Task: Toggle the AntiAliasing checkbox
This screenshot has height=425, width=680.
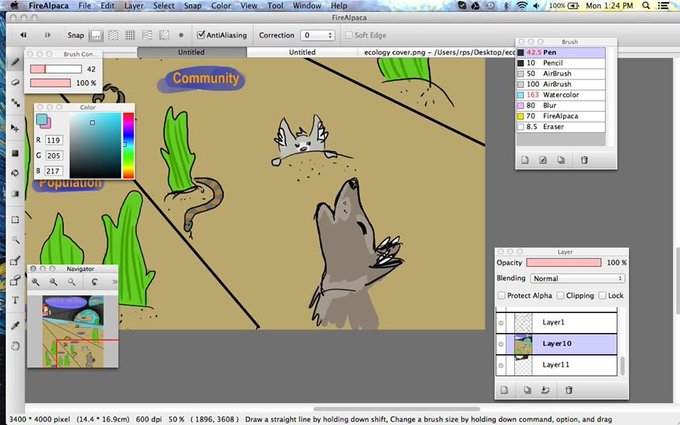Action: pyautogui.click(x=201, y=35)
